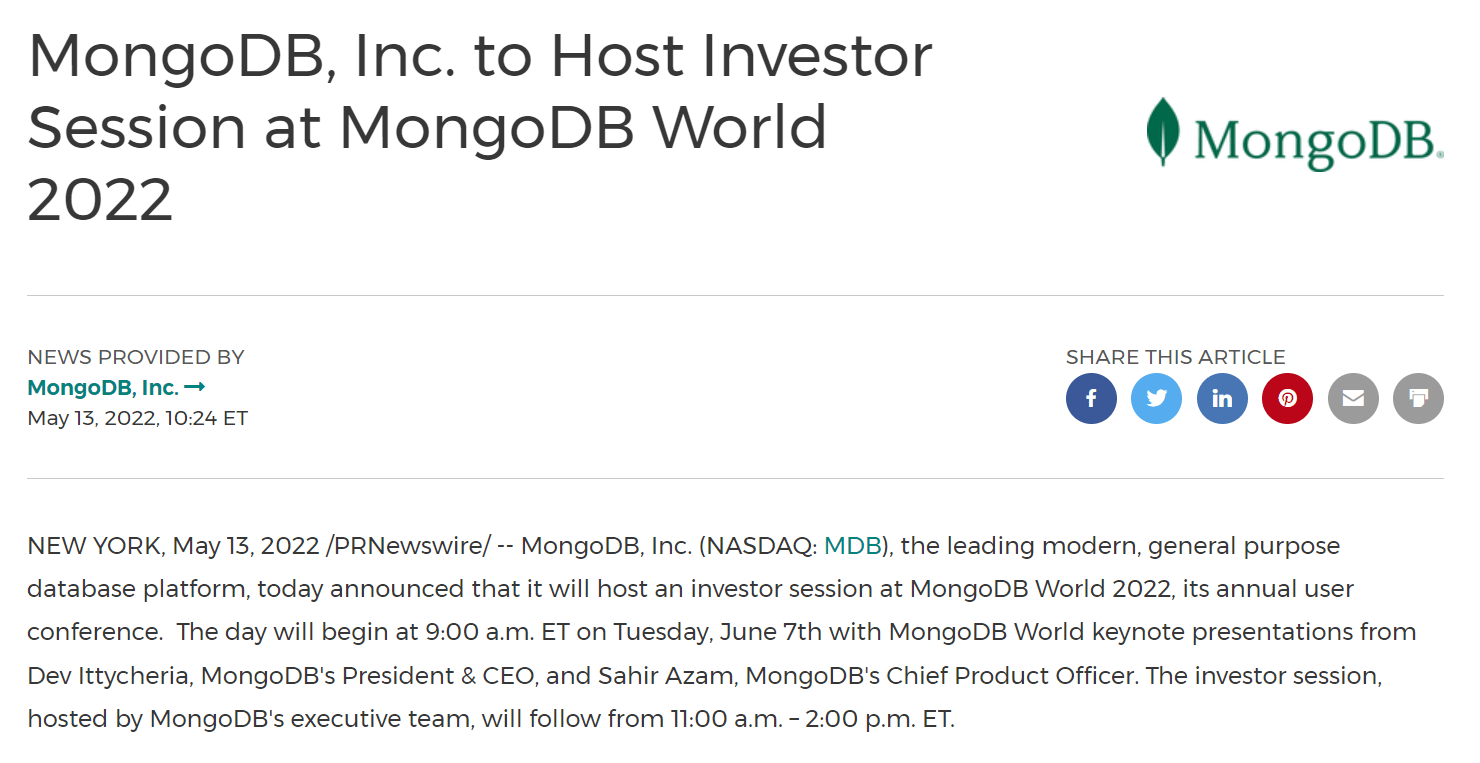Image resolution: width=1480 pixels, height=763 pixels.
Task: Click the NEW YORK dateline text
Action: tap(94, 546)
